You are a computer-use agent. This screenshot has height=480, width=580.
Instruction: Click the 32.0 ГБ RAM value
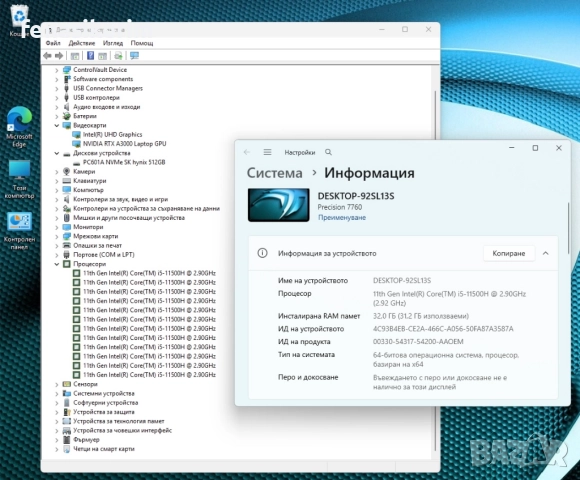421,316
